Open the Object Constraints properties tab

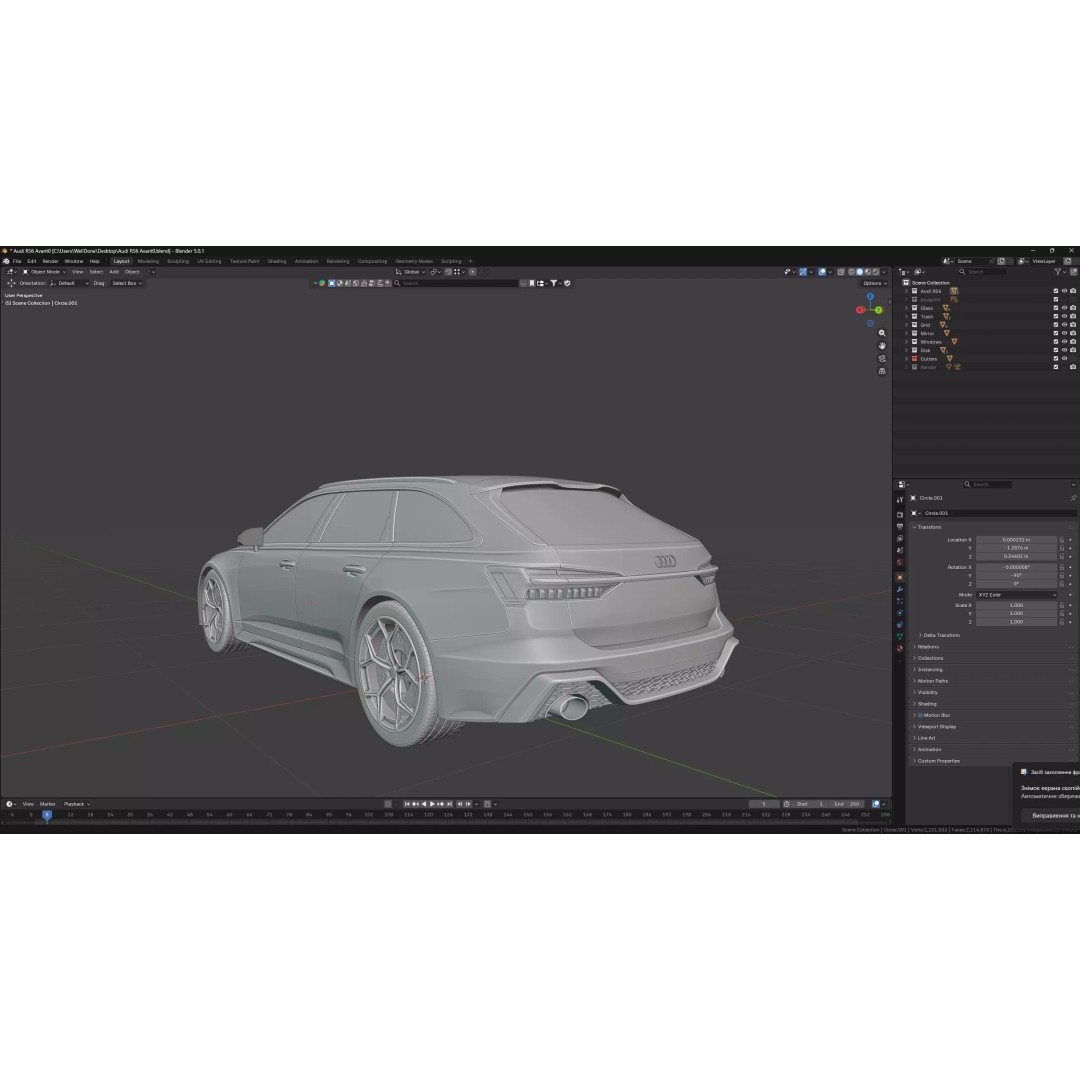click(900, 625)
